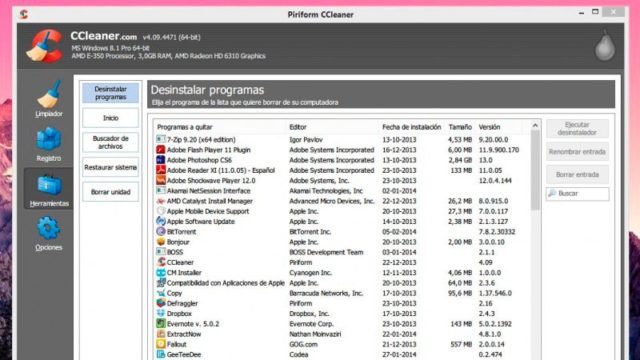The image size is (640, 360).
Task: Open the Restaurar sistema tab
Action: (x=111, y=167)
